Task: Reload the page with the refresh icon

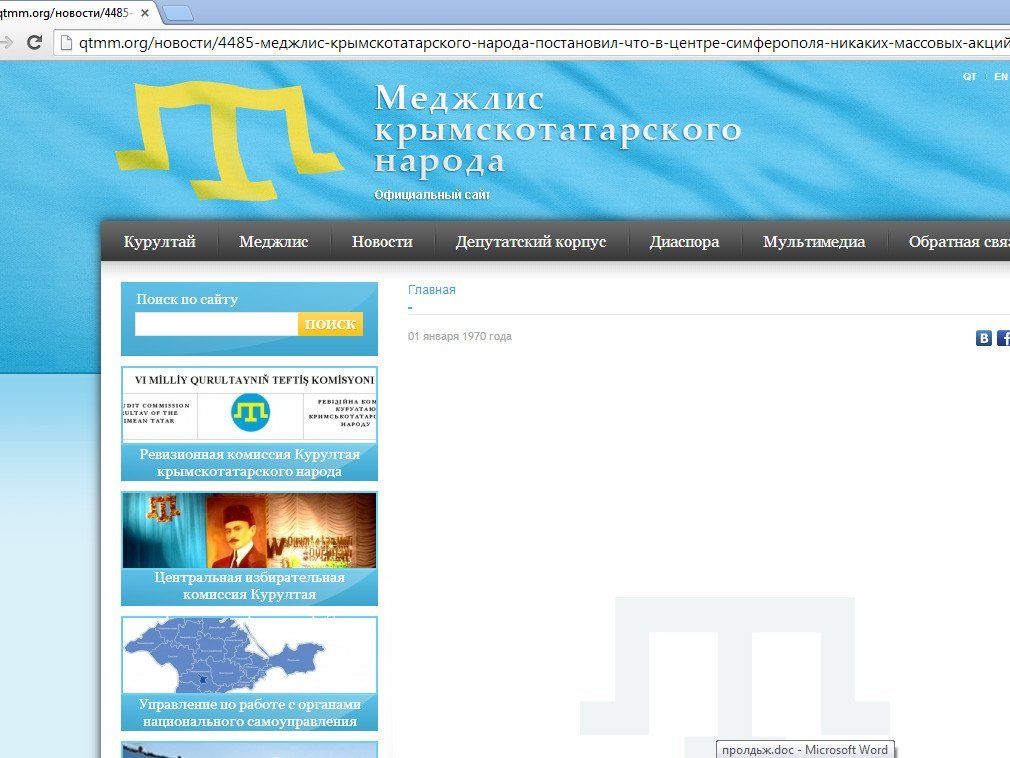Action: (34, 42)
